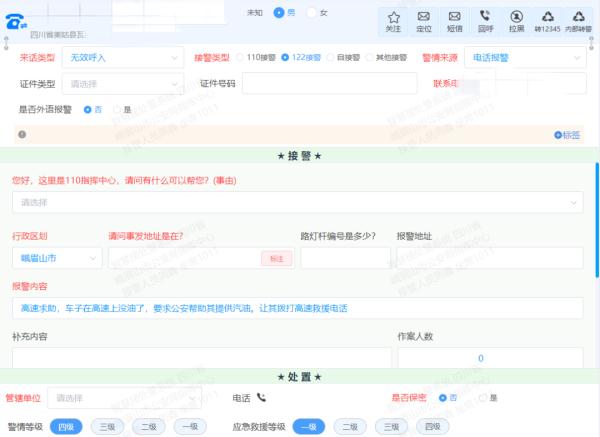Set 是否外语报警 to 是

click(117, 109)
